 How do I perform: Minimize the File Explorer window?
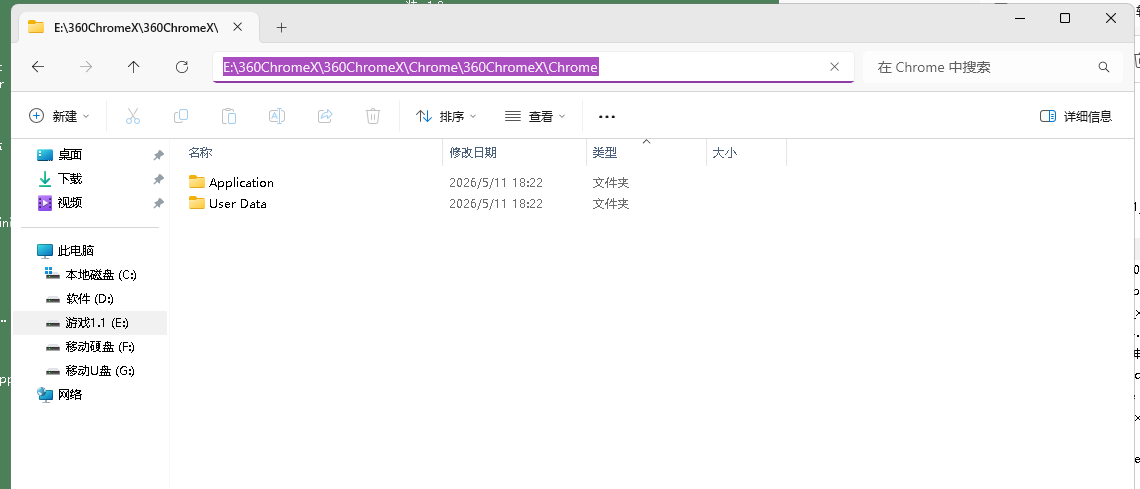coord(1019,18)
